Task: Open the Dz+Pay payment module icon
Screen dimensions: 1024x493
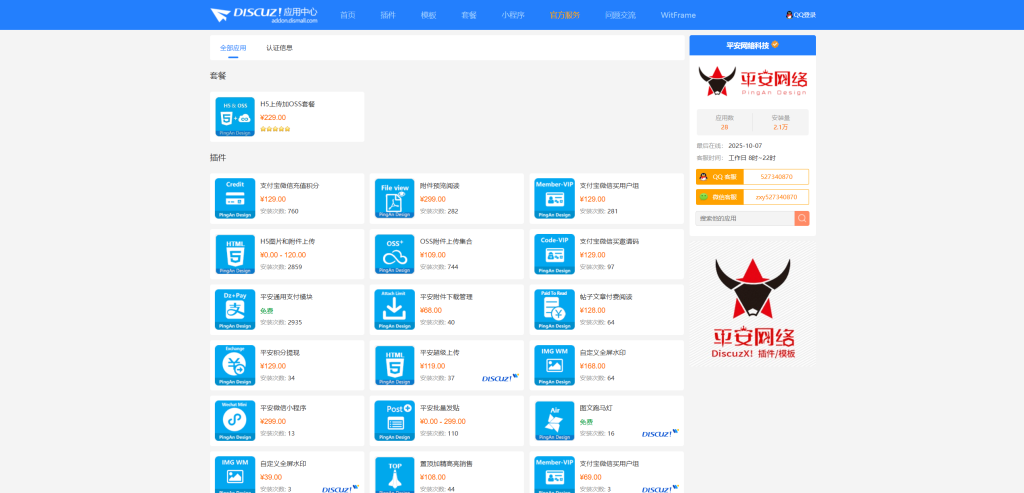Action: coord(235,309)
